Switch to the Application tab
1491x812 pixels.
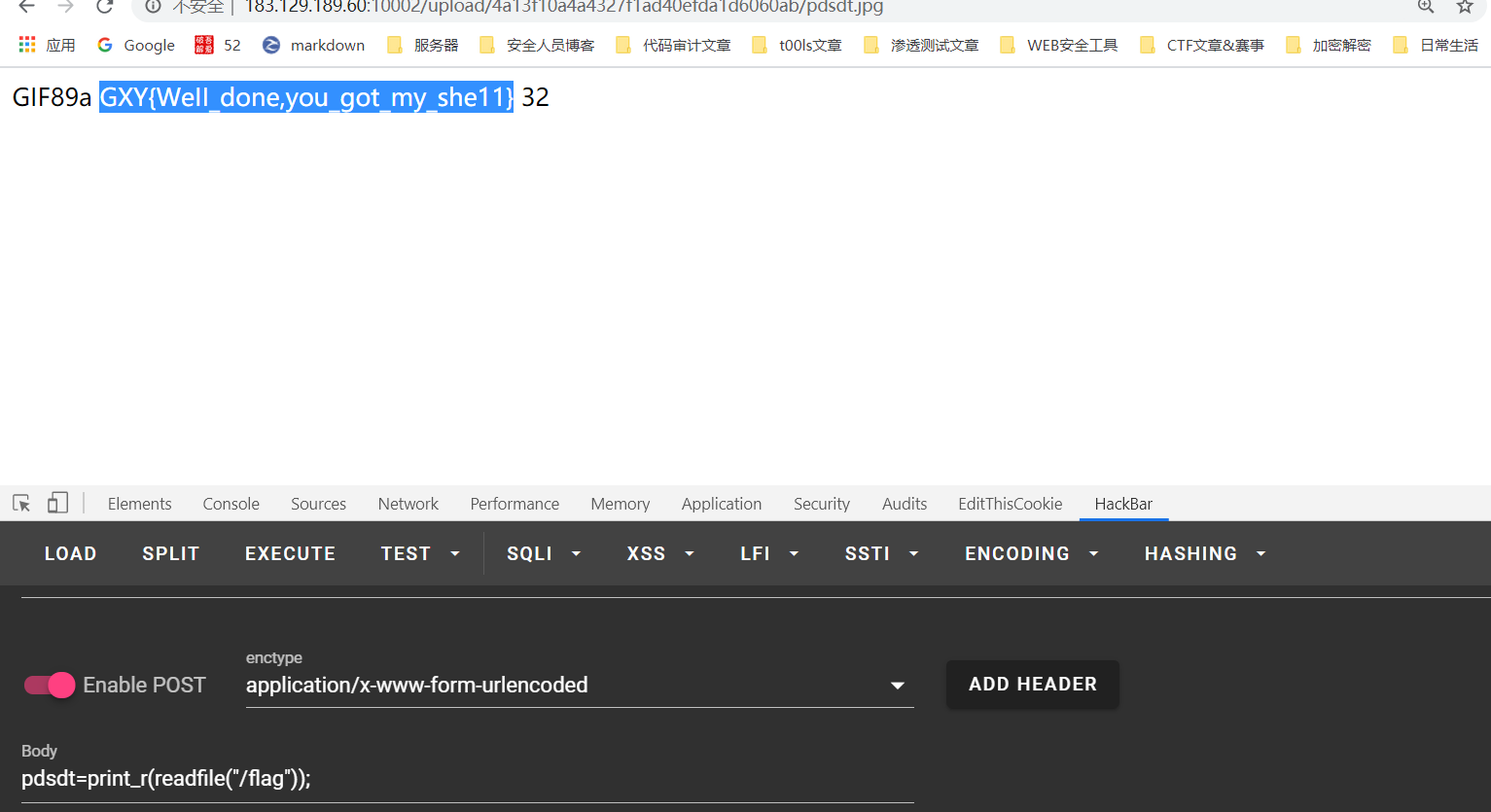(722, 504)
